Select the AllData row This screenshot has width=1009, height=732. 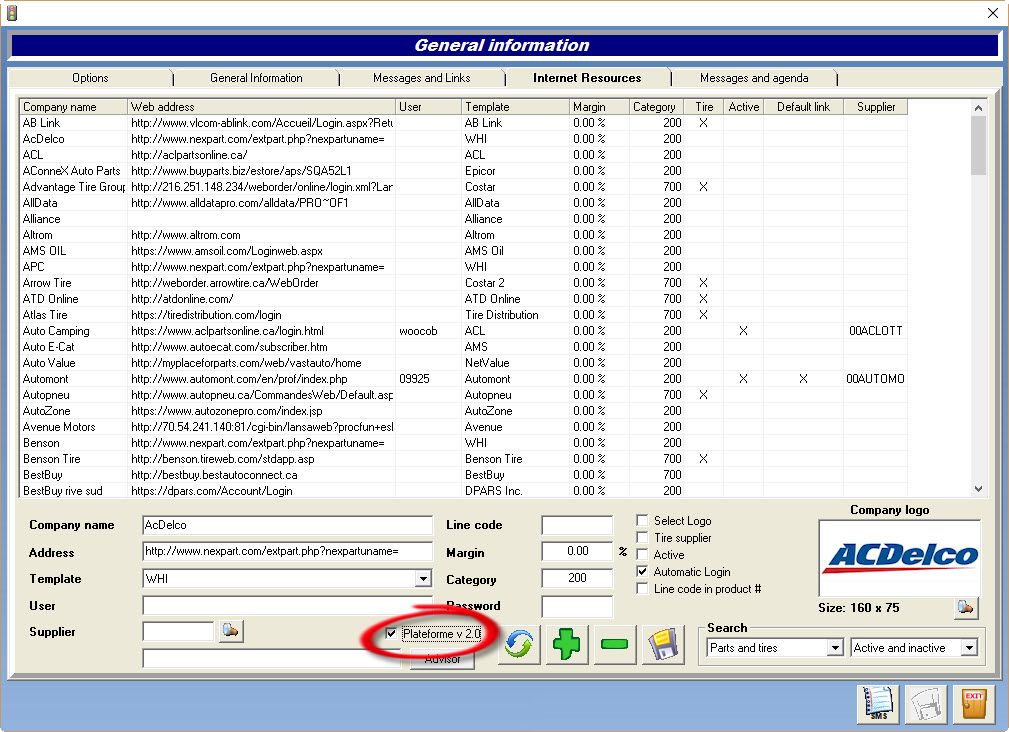pos(463,203)
